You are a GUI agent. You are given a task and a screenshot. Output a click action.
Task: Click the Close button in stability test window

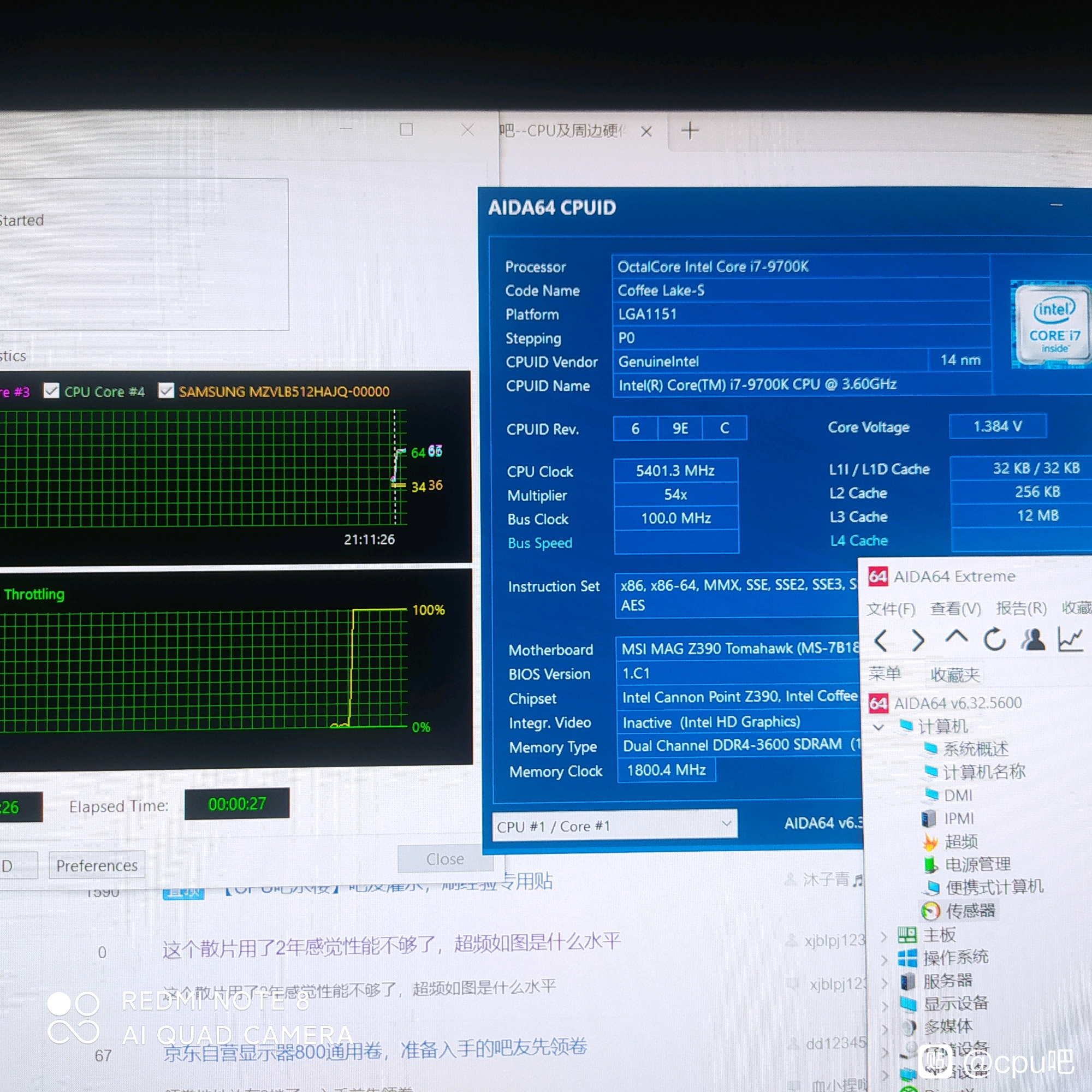click(445, 859)
